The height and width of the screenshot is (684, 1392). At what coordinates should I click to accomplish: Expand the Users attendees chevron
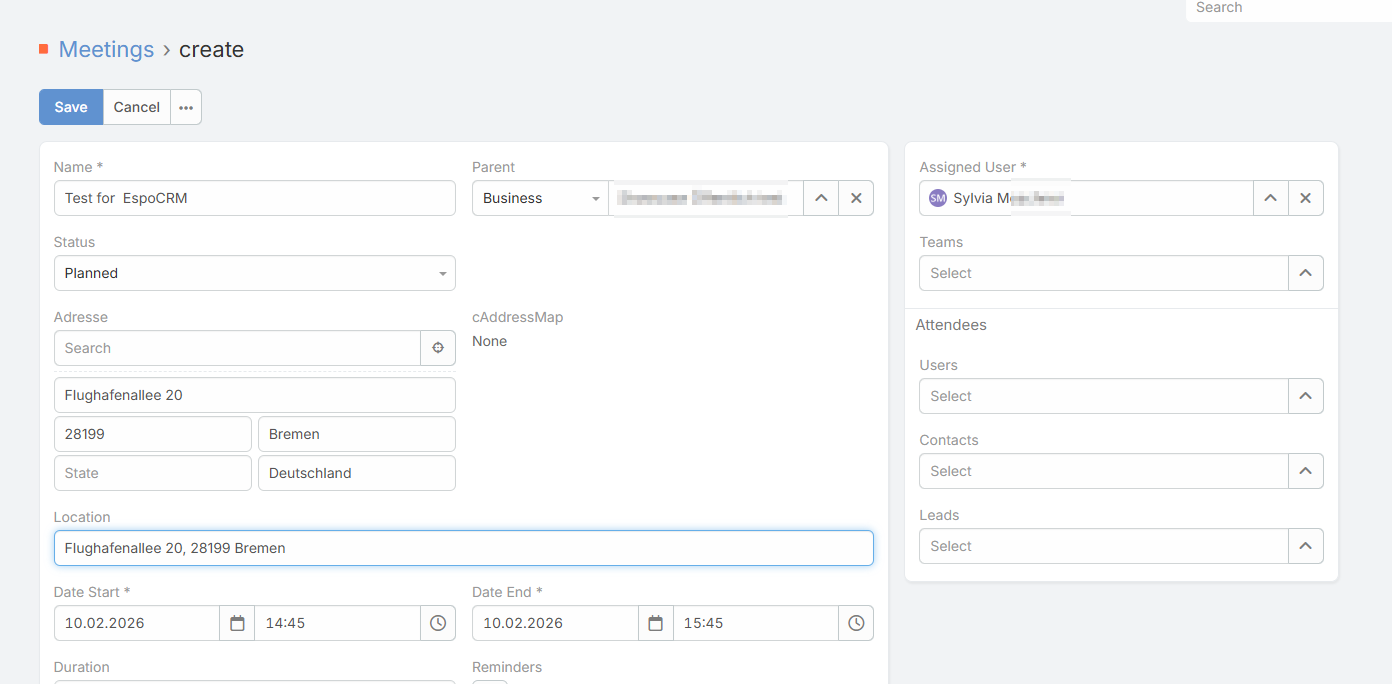click(1305, 396)
